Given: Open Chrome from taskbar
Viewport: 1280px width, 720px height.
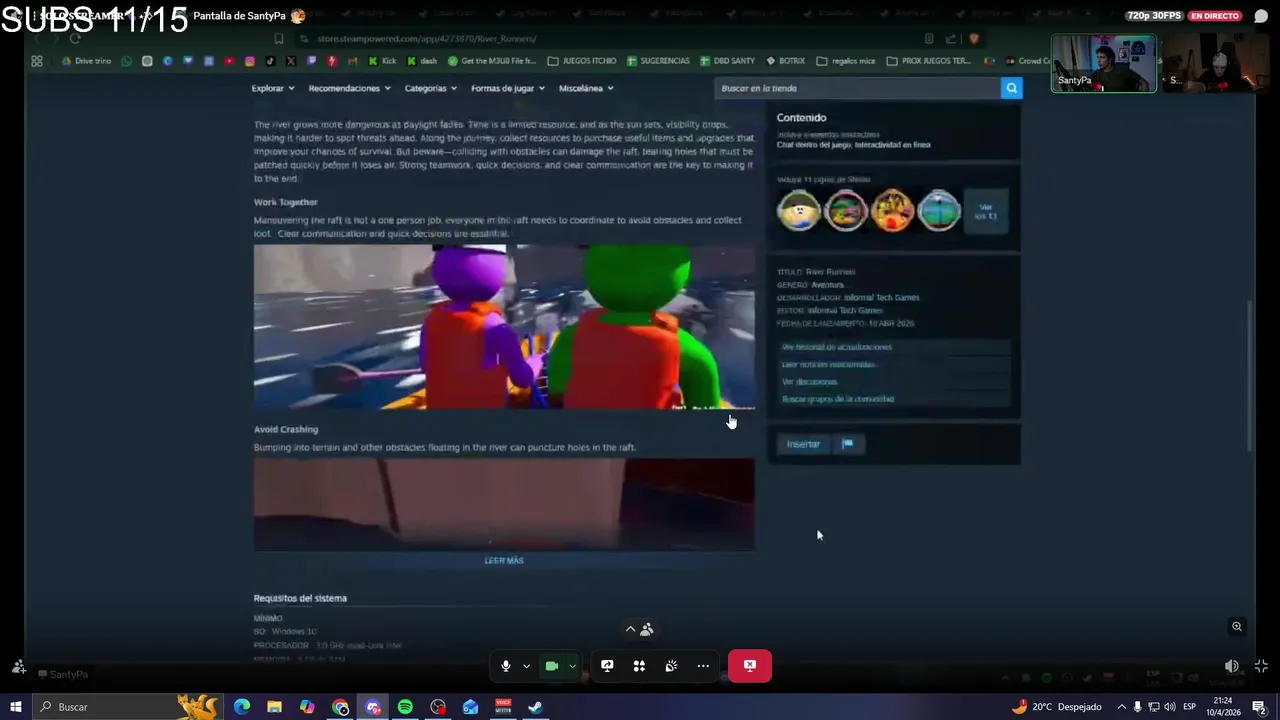Looking at the screenshot, I should (x=340, y=707).
